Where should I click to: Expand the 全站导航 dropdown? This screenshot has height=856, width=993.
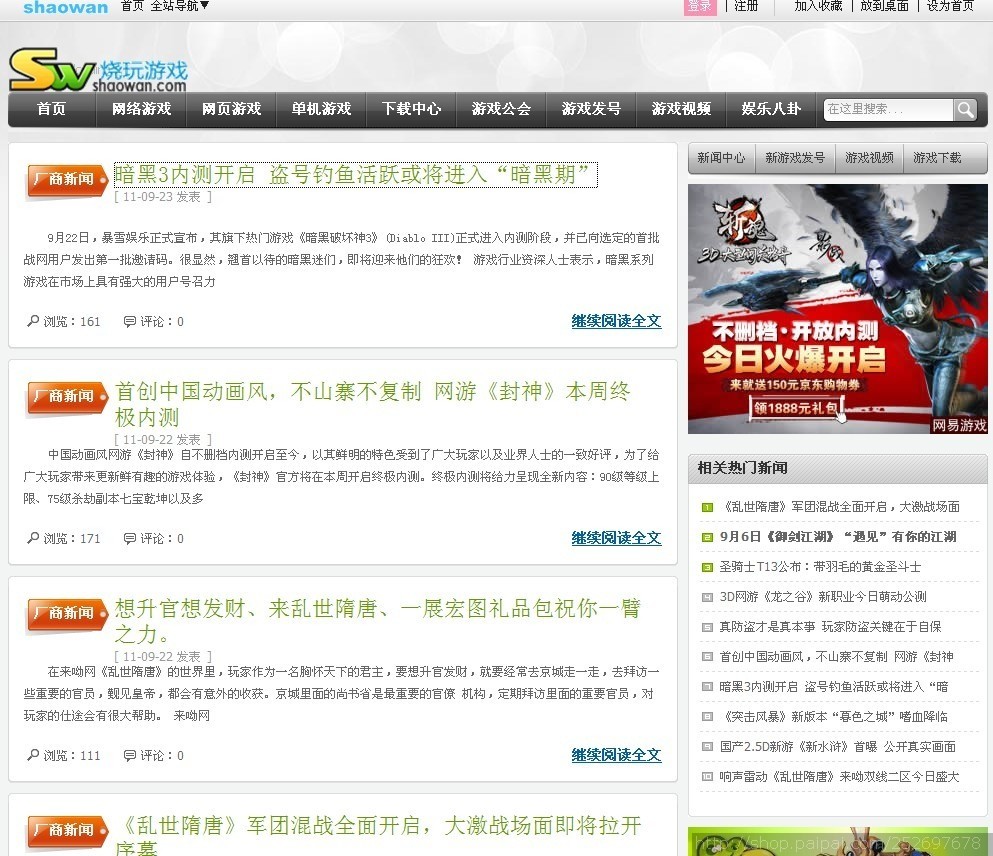point(180,6)
